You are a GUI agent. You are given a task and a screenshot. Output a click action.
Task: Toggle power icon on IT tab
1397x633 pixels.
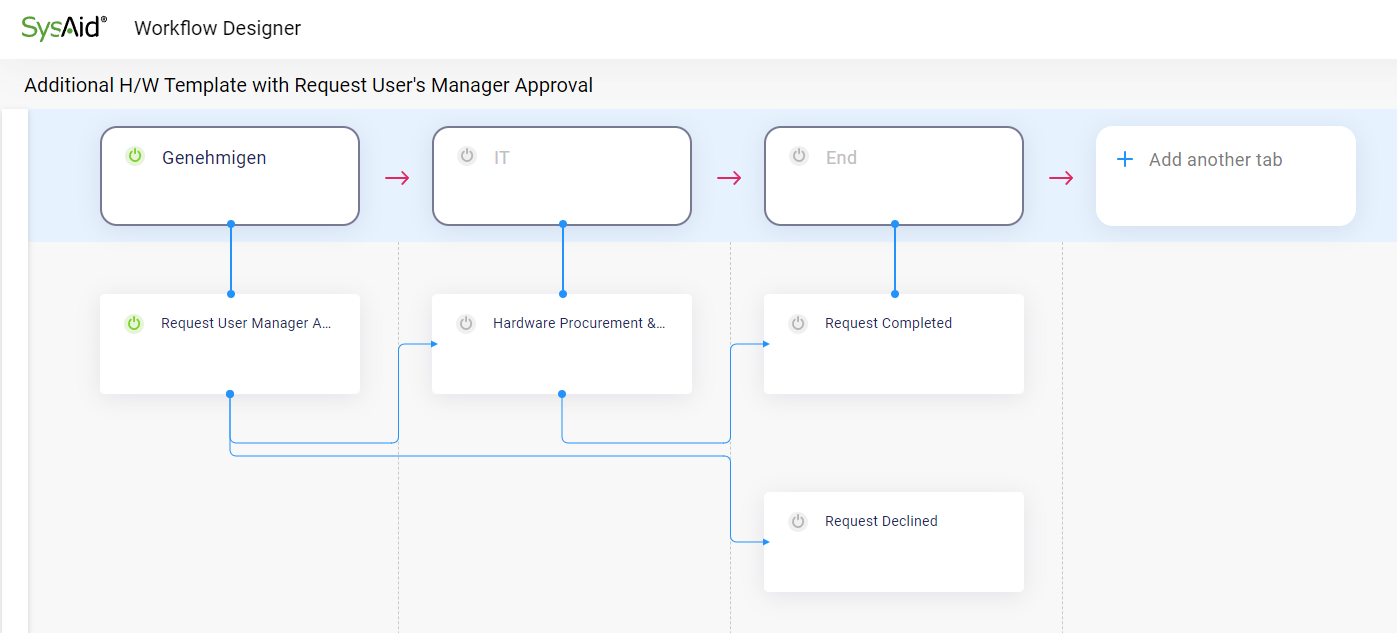coord(467,156)
